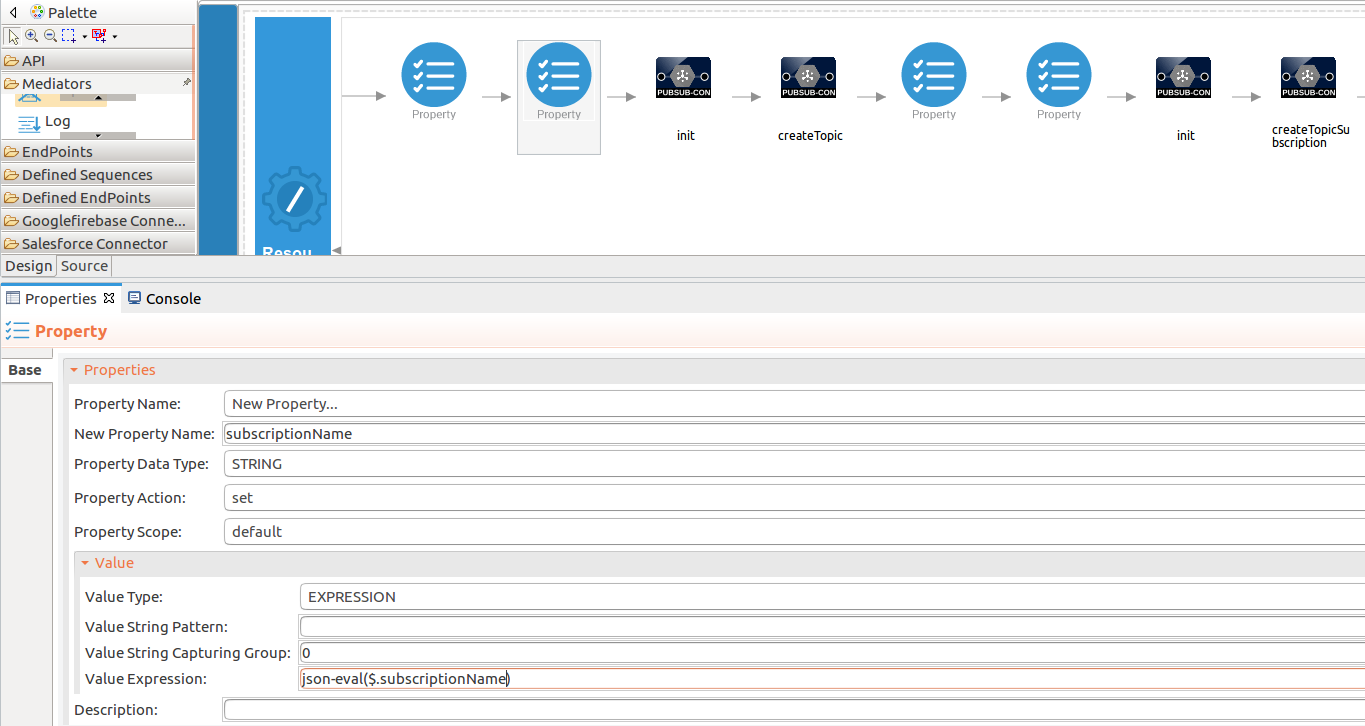Expand the API palette drawer
The height and width of the screenshot is (726, 1365).
point(97,60)
